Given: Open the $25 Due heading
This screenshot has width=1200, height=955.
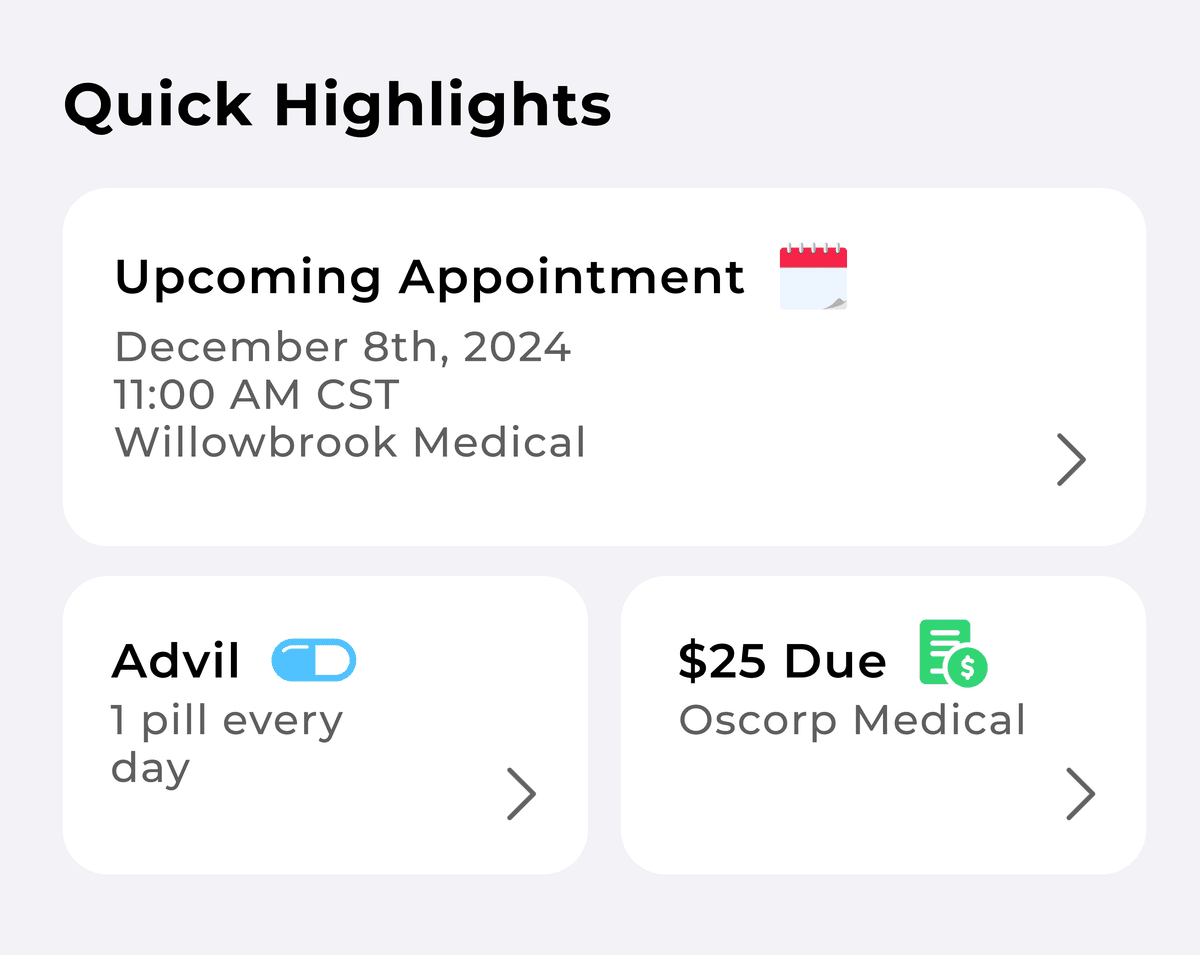Looking at the screenshot, I should click(x=782, y=661).
